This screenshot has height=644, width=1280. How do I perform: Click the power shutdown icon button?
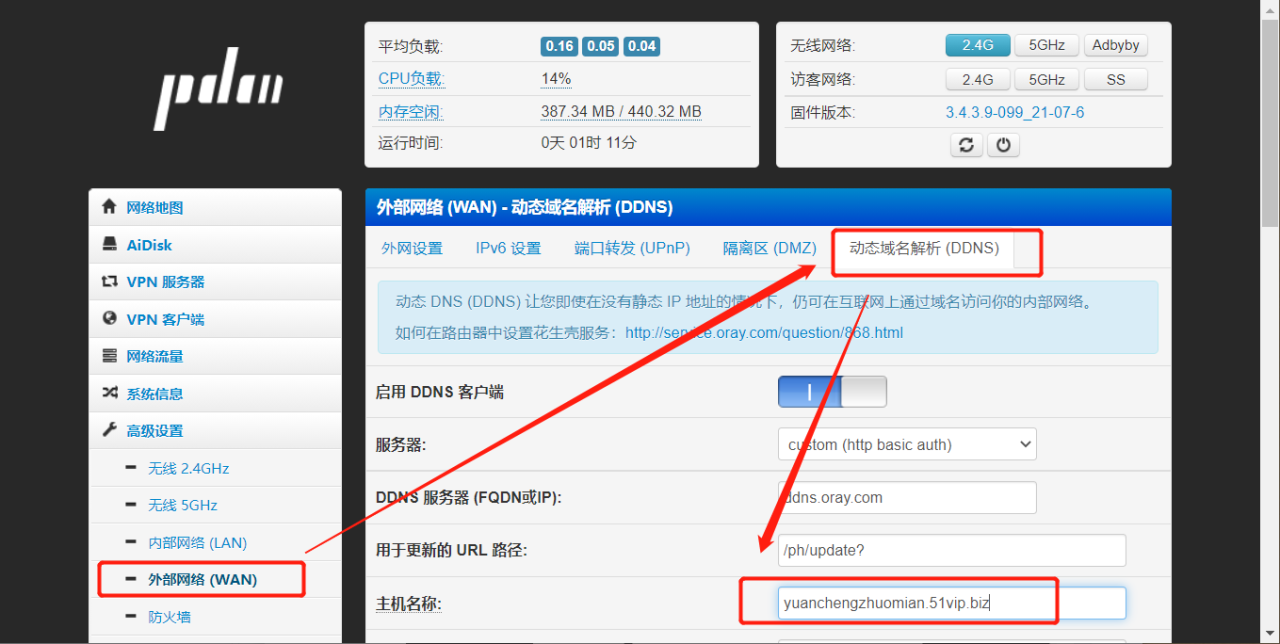click(x=1003, y=145)
